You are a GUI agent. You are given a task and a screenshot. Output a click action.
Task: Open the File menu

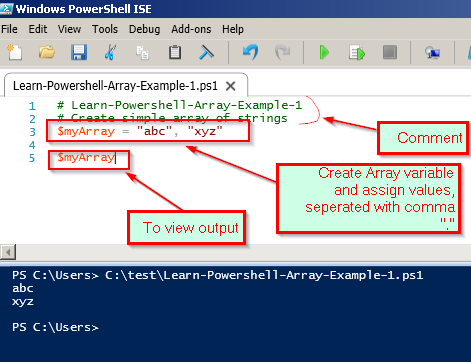(9, 29)
